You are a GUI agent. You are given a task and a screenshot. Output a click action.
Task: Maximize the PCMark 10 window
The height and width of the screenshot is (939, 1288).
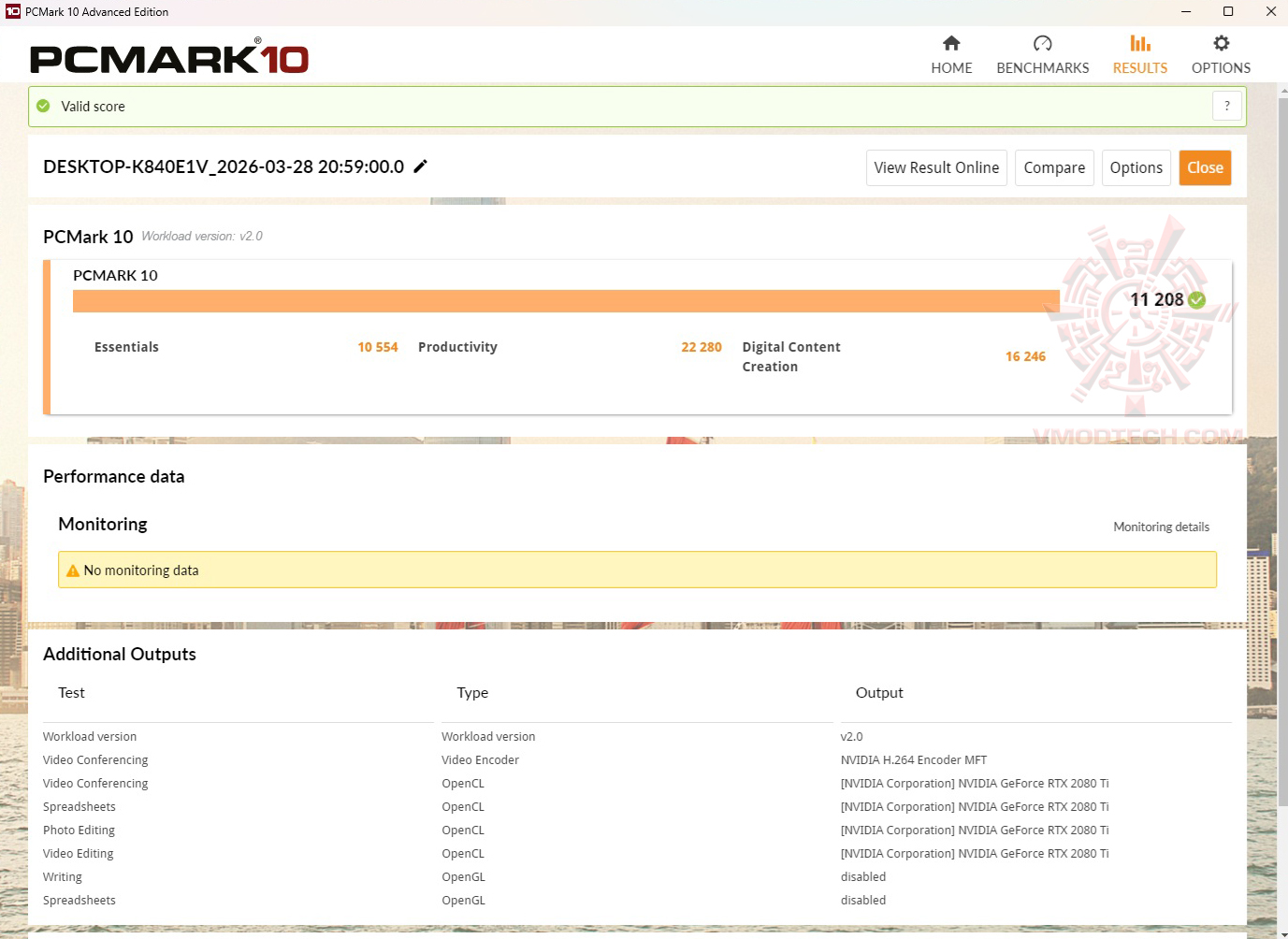click(x=1228, y=12)
